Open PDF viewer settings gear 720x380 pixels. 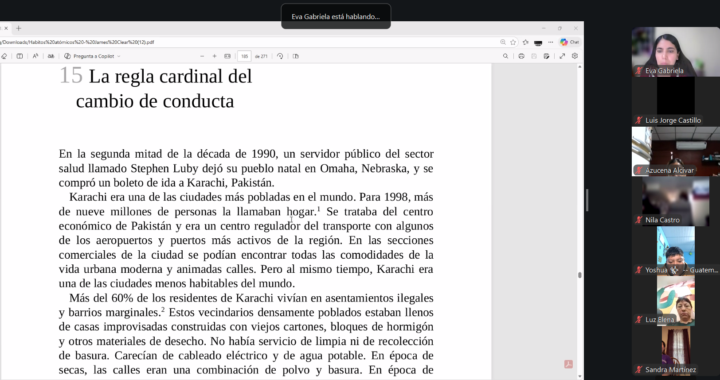tap(575, 56)
